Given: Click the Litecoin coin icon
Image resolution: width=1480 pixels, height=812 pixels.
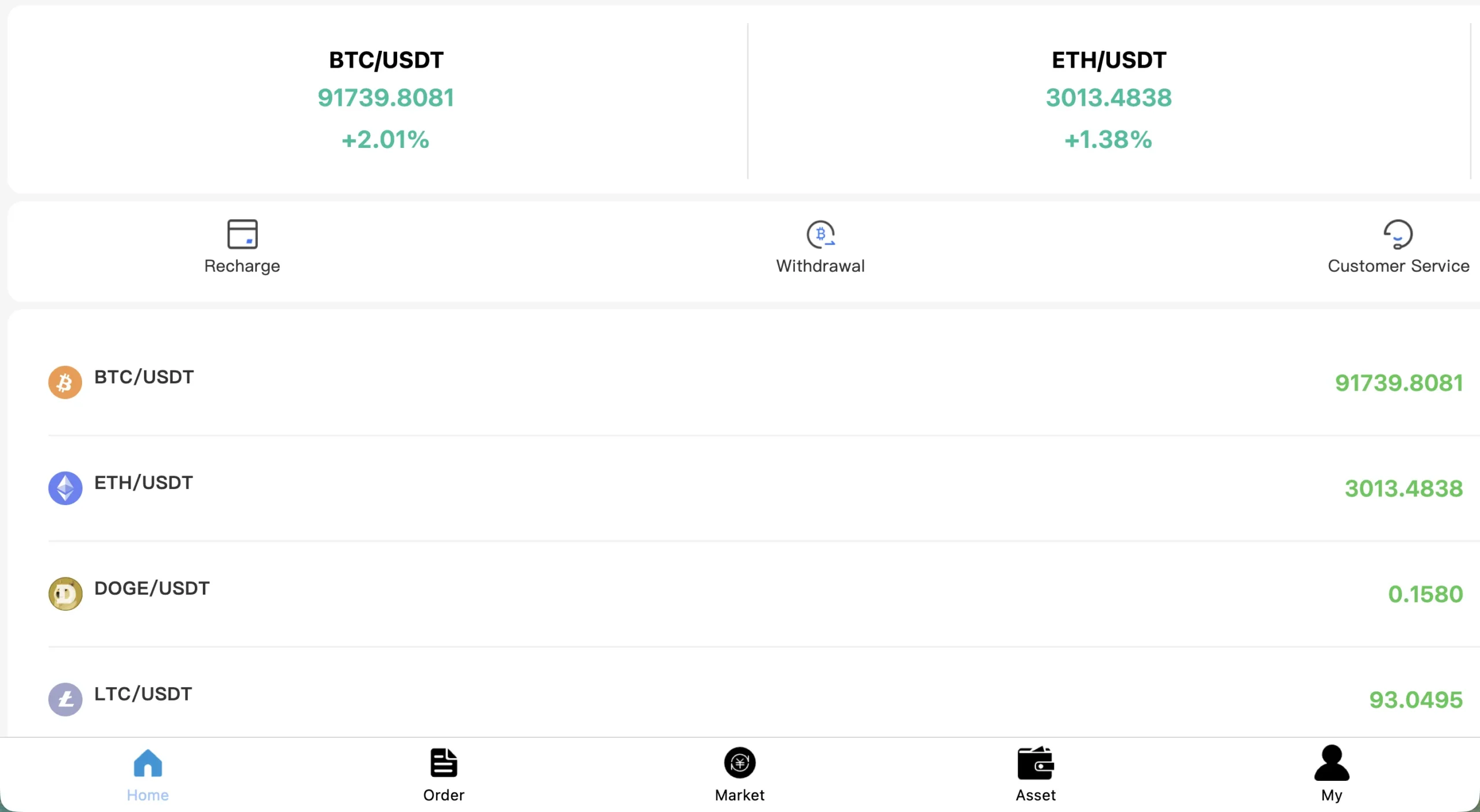Looking at the screenshot, I should pyautogui.click(x=65, y=700).
